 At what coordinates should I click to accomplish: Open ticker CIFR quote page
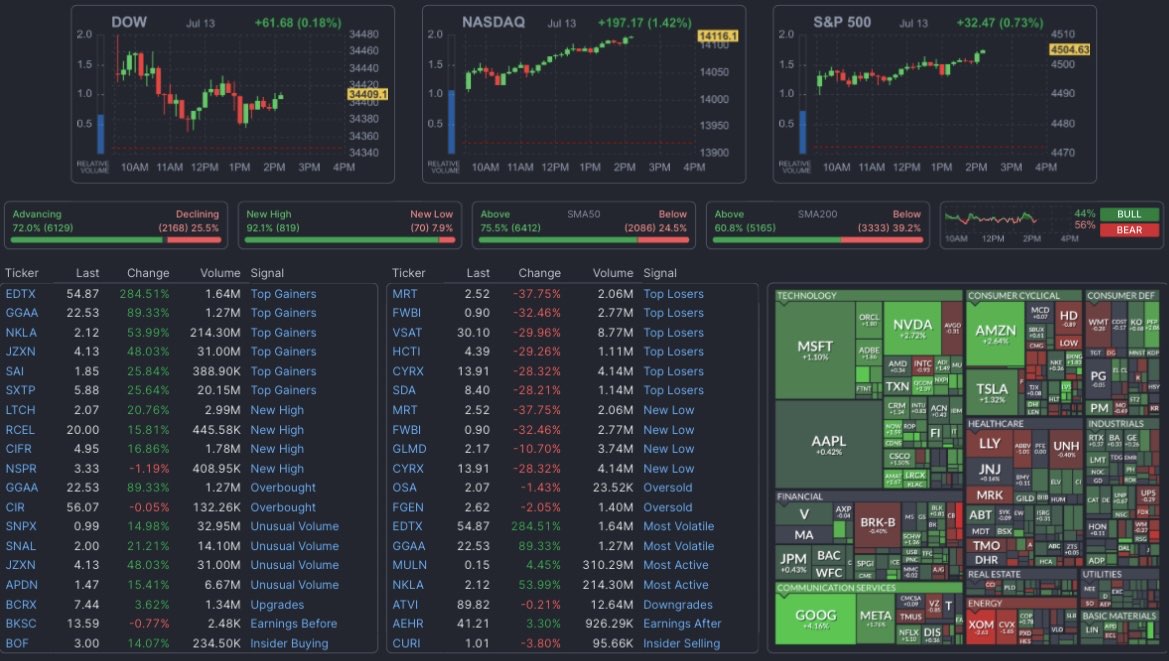19,449
